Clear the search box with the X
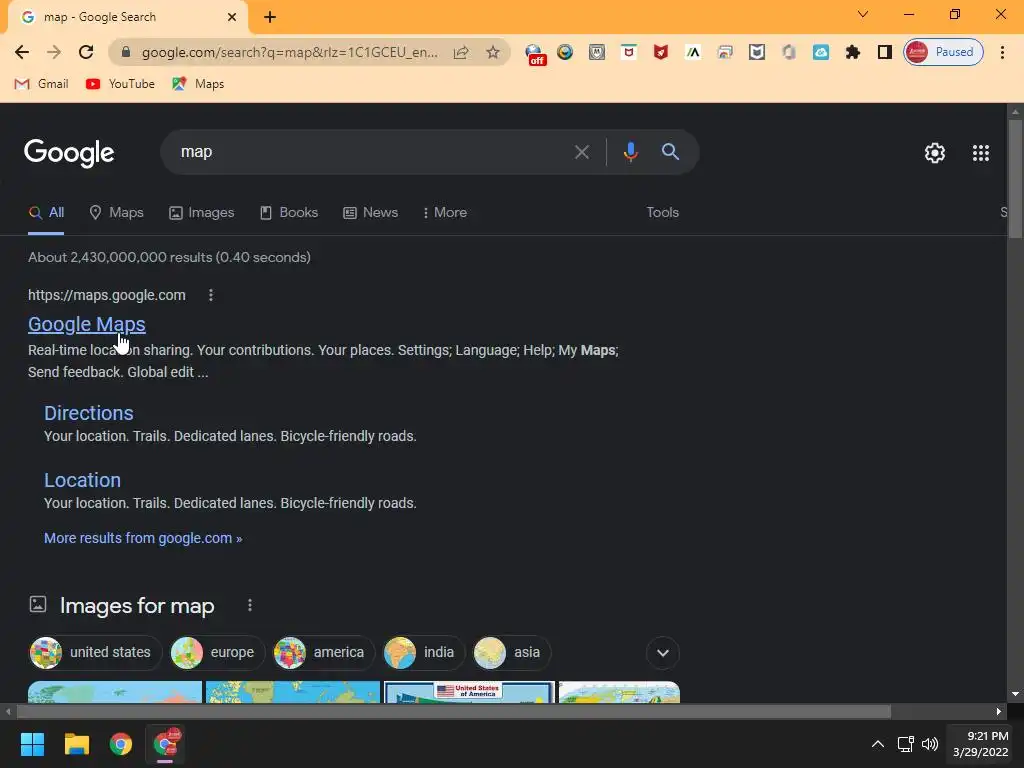The image size is (1024, 768). [x=582, y=152]
